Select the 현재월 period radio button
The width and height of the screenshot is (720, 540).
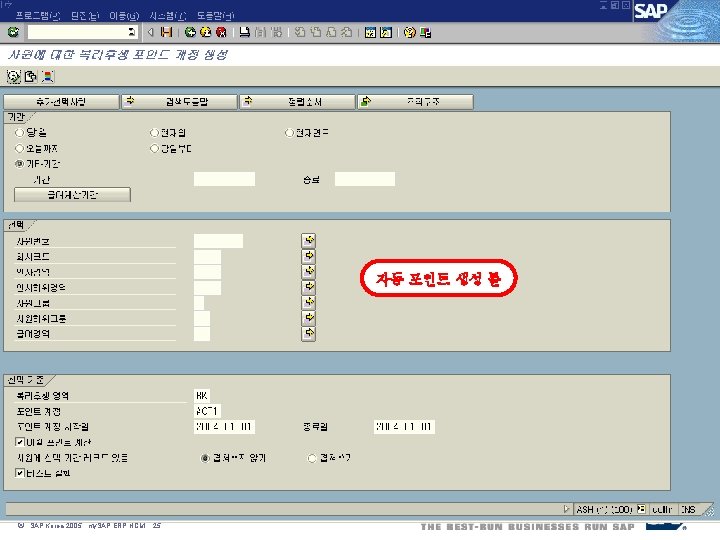(154, 133)
